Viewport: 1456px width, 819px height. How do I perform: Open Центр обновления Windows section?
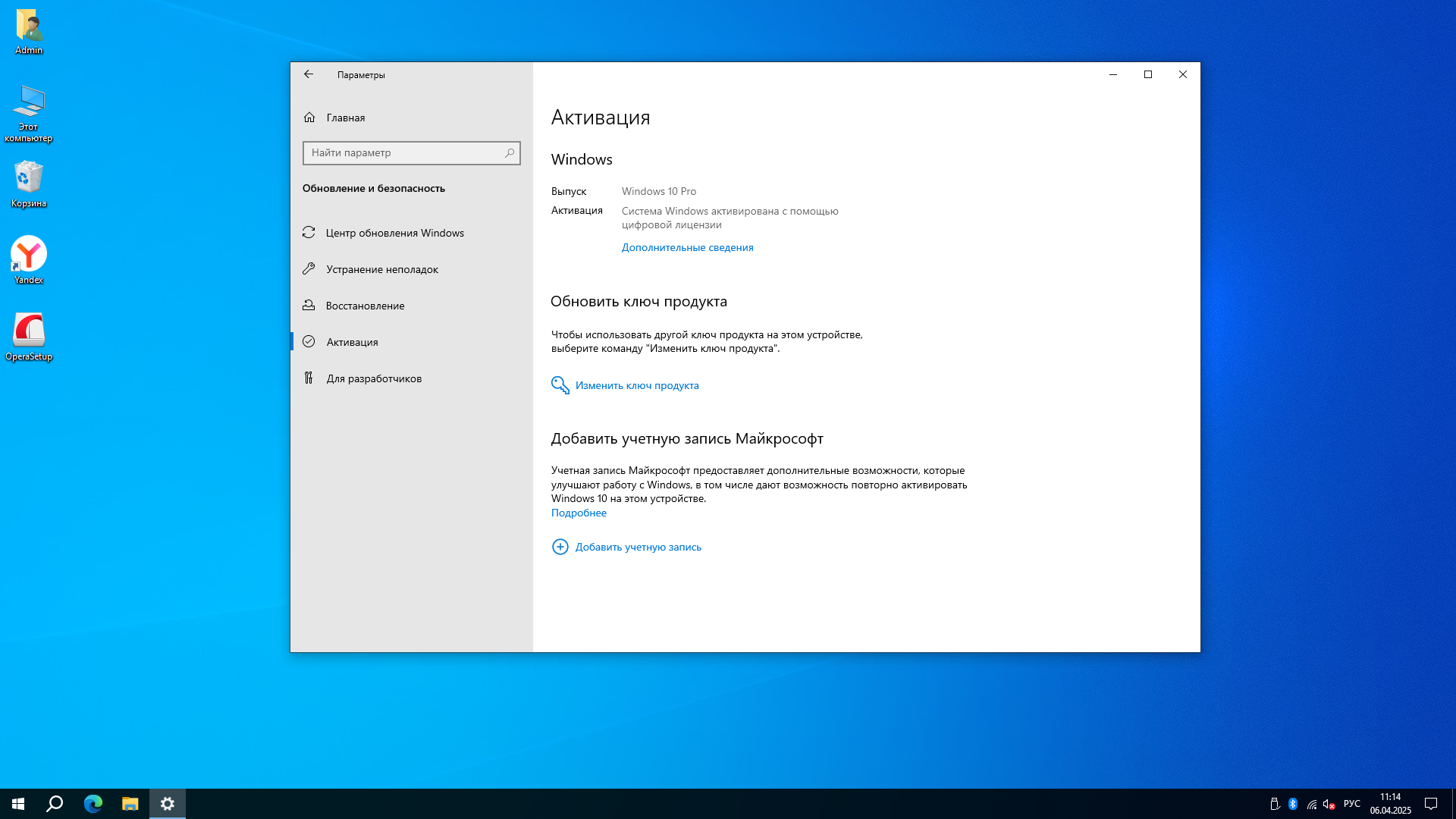click(394, 233)
